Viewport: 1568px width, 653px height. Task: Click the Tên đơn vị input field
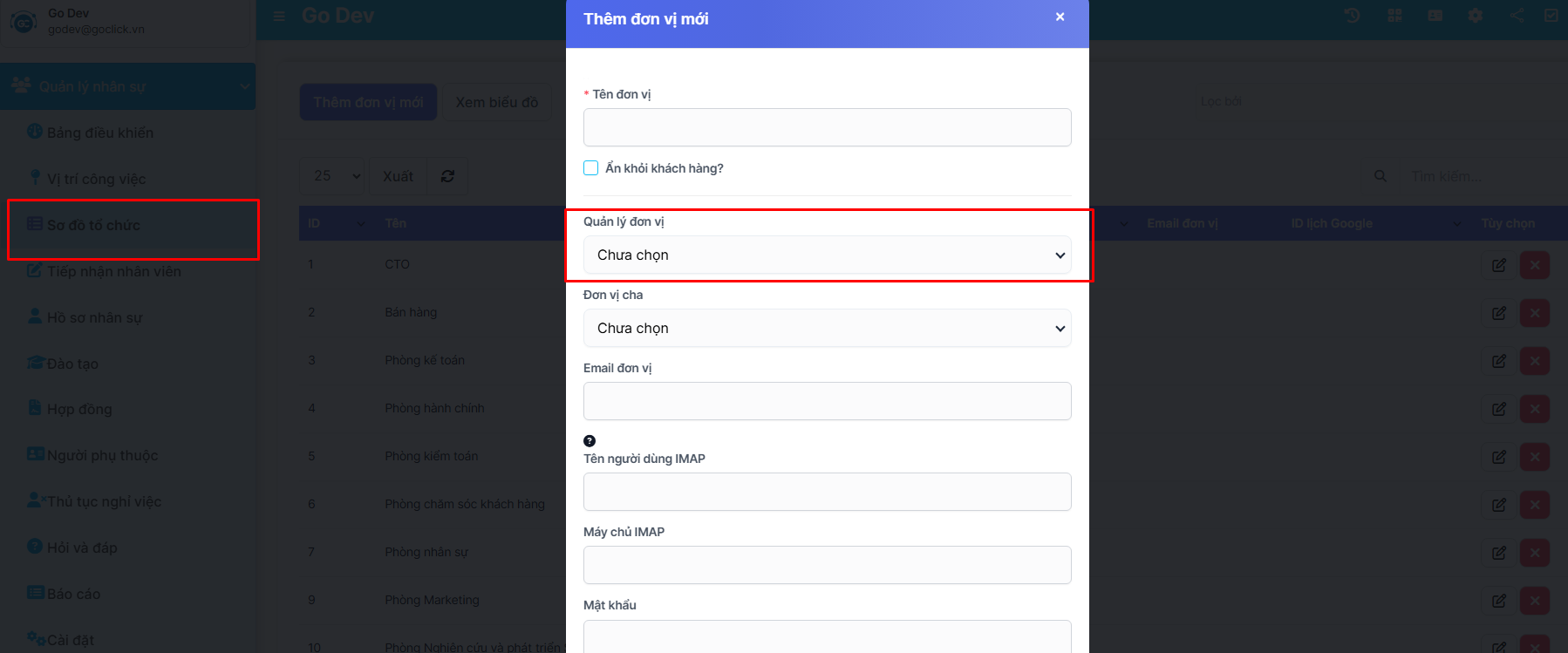(827, 127)
